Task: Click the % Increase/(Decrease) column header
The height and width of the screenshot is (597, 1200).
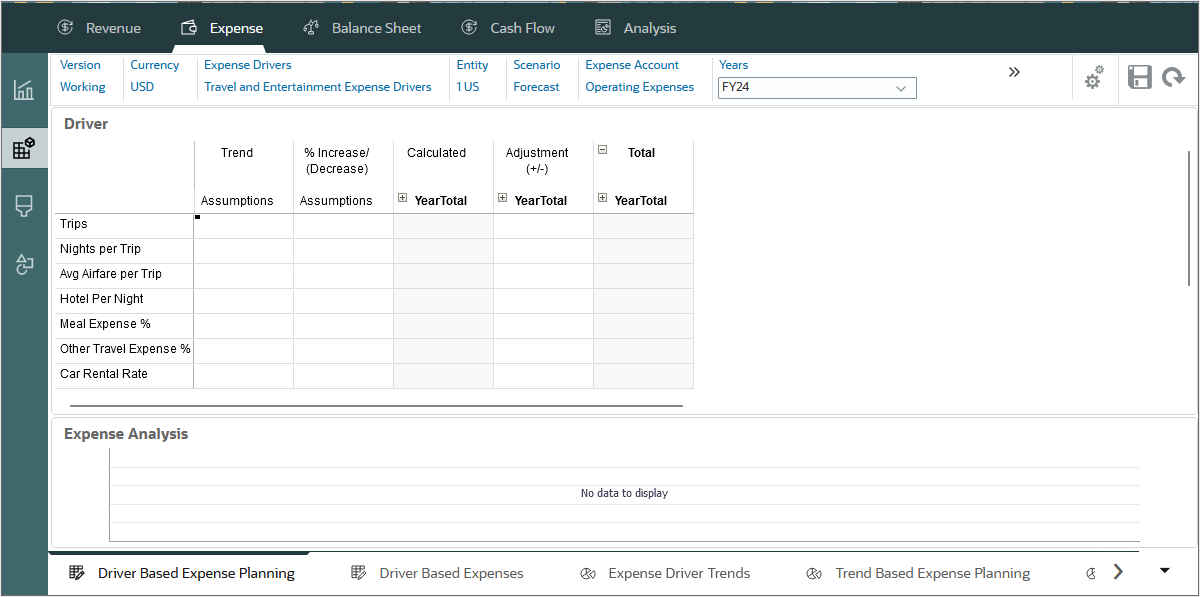Action: pyautogui.click(x=337, y=161)
